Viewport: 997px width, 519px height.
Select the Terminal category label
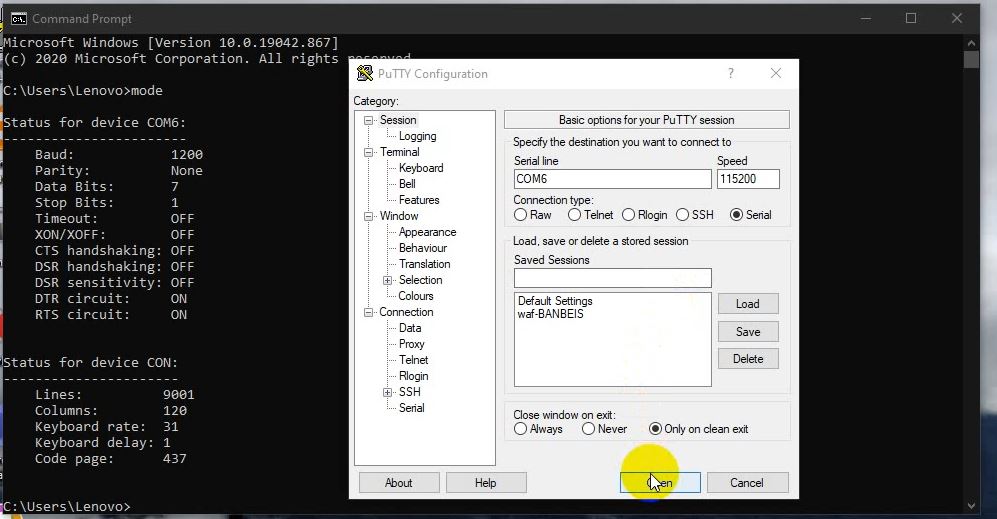[x=399, y=152]
